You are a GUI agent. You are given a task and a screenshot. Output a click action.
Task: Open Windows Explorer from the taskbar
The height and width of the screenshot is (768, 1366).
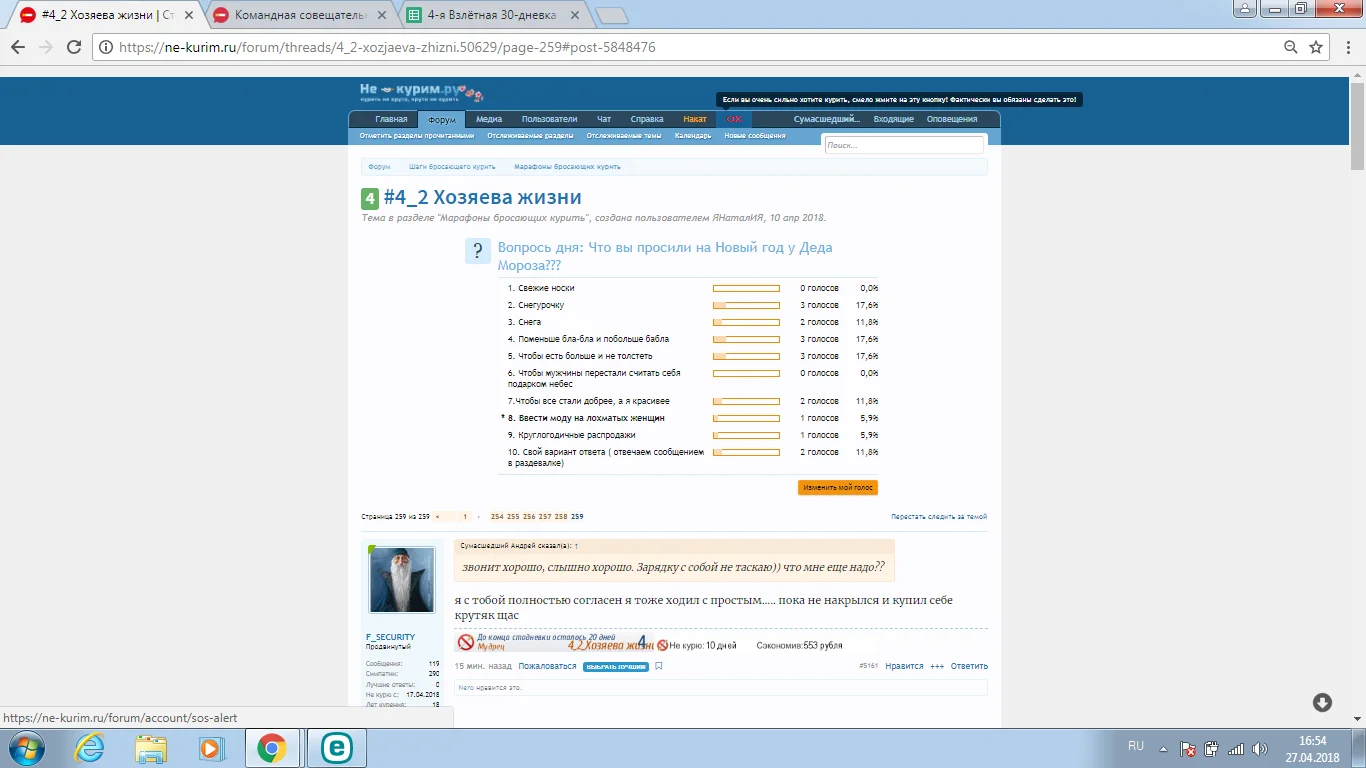[151, 747]
